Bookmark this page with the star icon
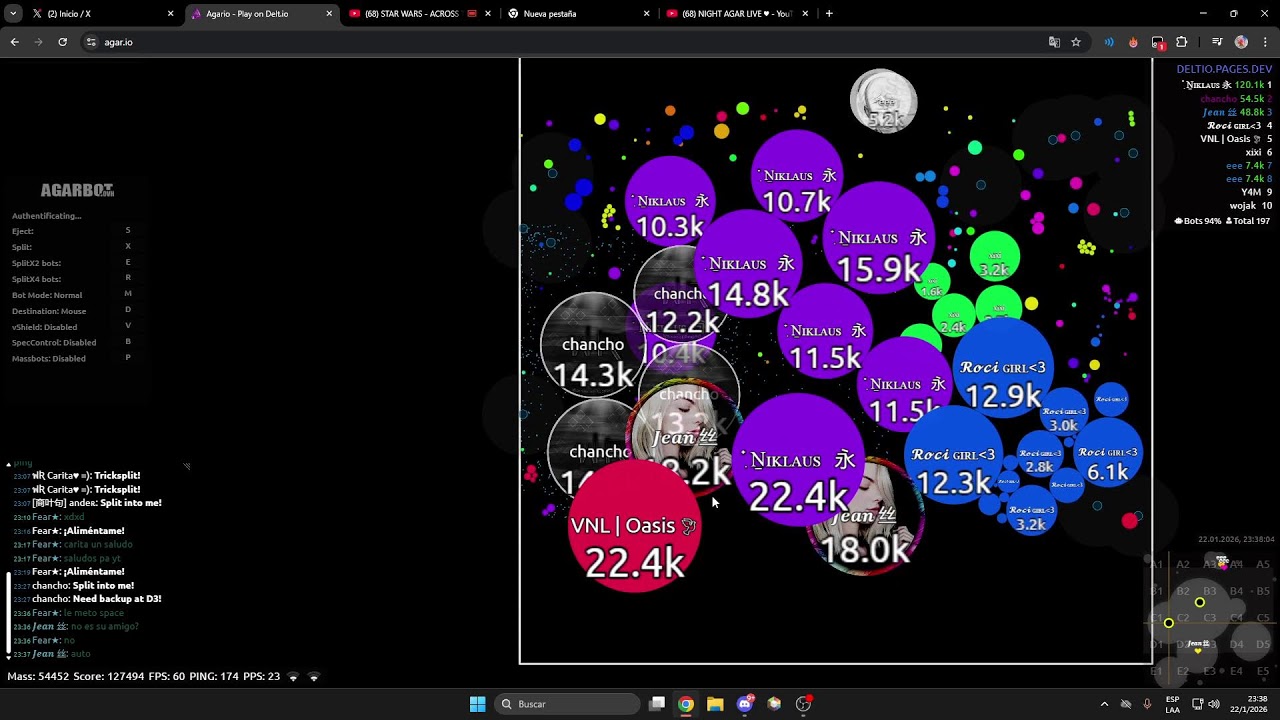Viewport: 1280px width, 720px height. pyautogui.click(x=1076, y=42)
